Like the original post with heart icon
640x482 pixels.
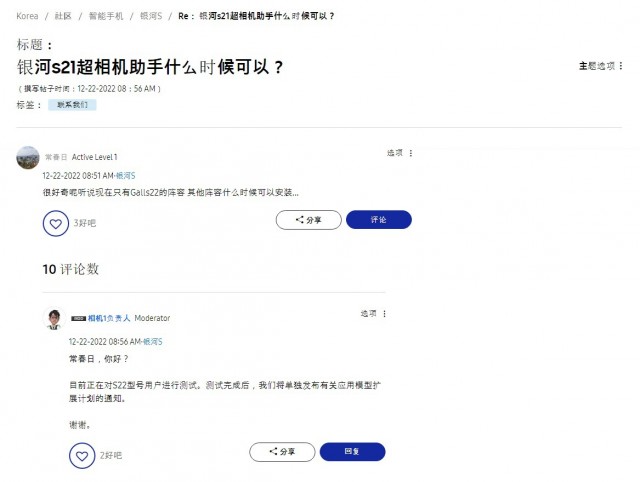tap(56, 223)
